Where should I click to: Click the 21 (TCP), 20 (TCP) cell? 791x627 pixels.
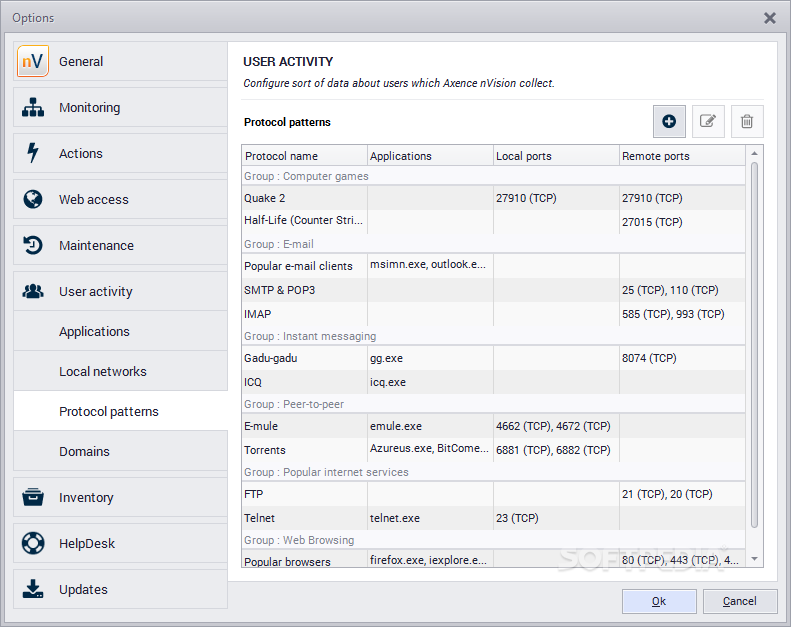point(682,494)
